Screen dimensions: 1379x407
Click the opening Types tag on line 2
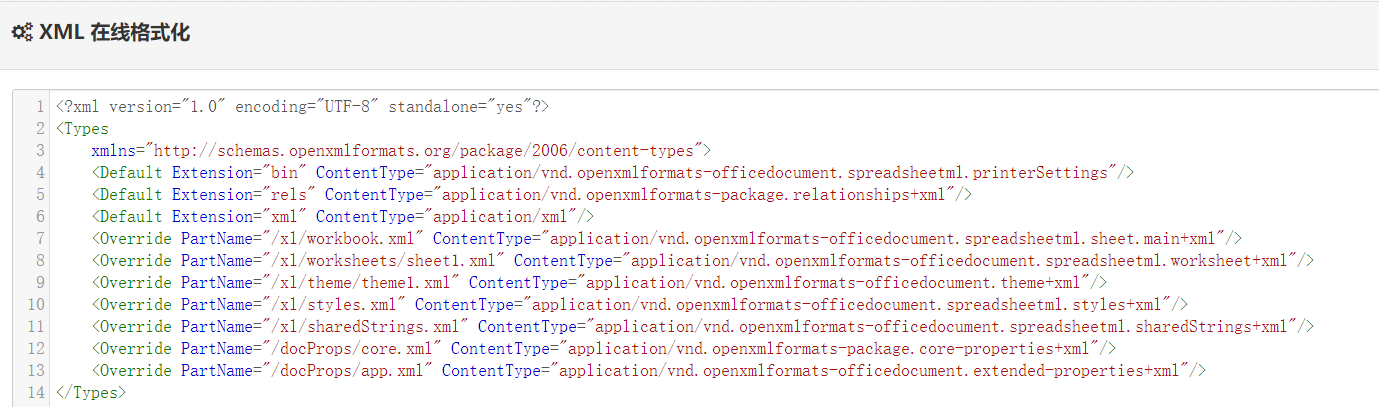(83, 129)
